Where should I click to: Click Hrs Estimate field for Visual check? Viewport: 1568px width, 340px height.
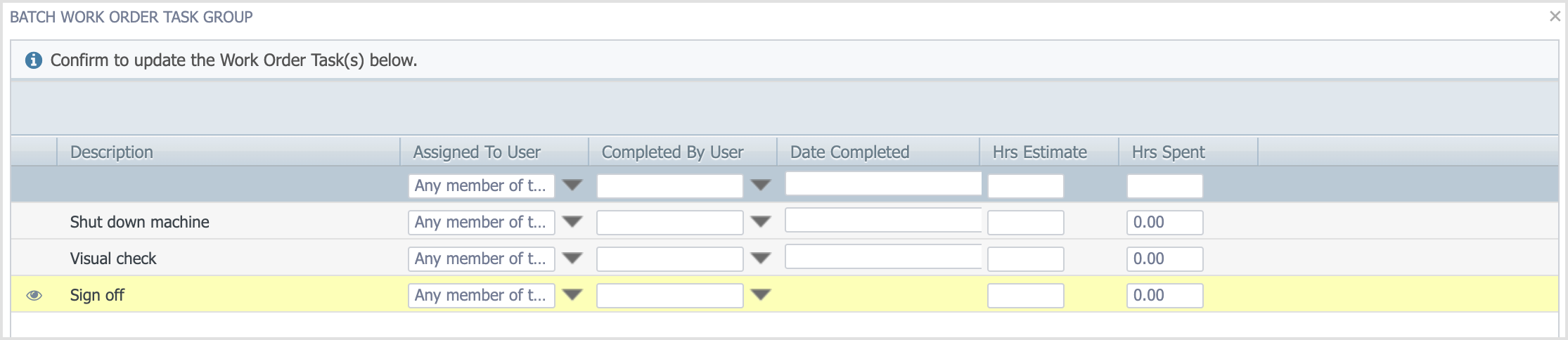(1026, 259)
